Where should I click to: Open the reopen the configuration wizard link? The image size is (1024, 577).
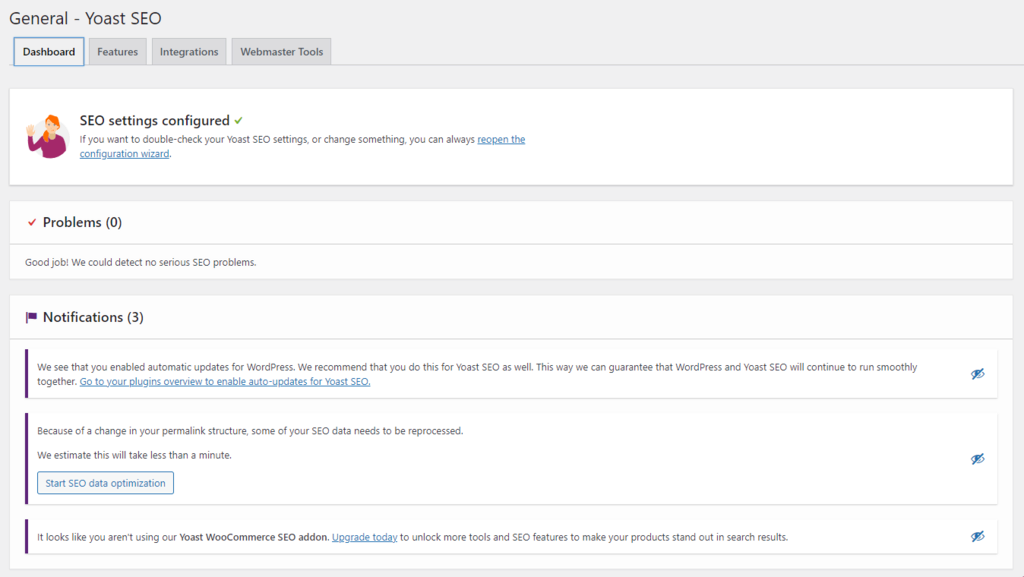pyautogui.click(x=500, y=139)
